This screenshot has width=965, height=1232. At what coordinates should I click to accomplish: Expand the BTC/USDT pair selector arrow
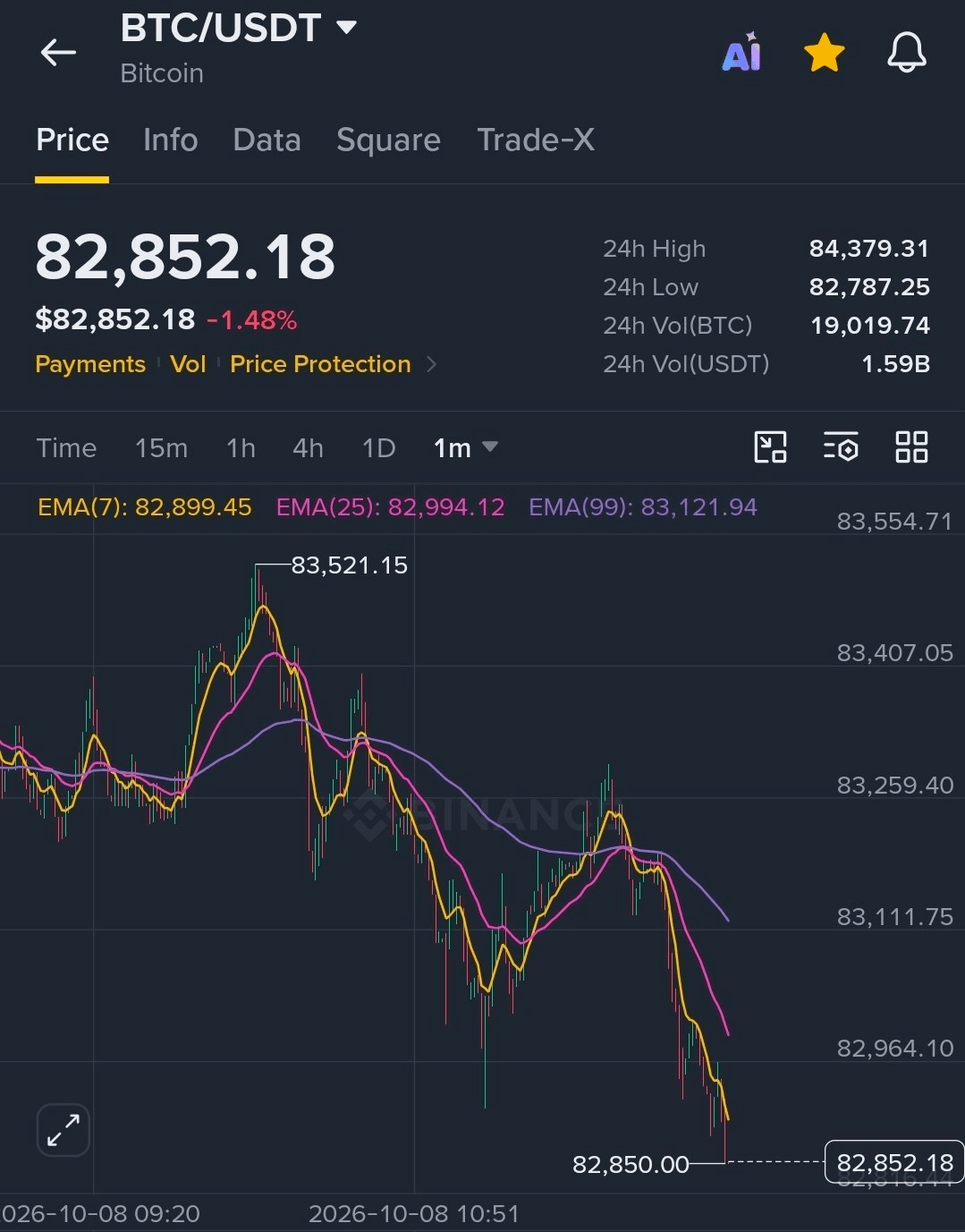346,28
